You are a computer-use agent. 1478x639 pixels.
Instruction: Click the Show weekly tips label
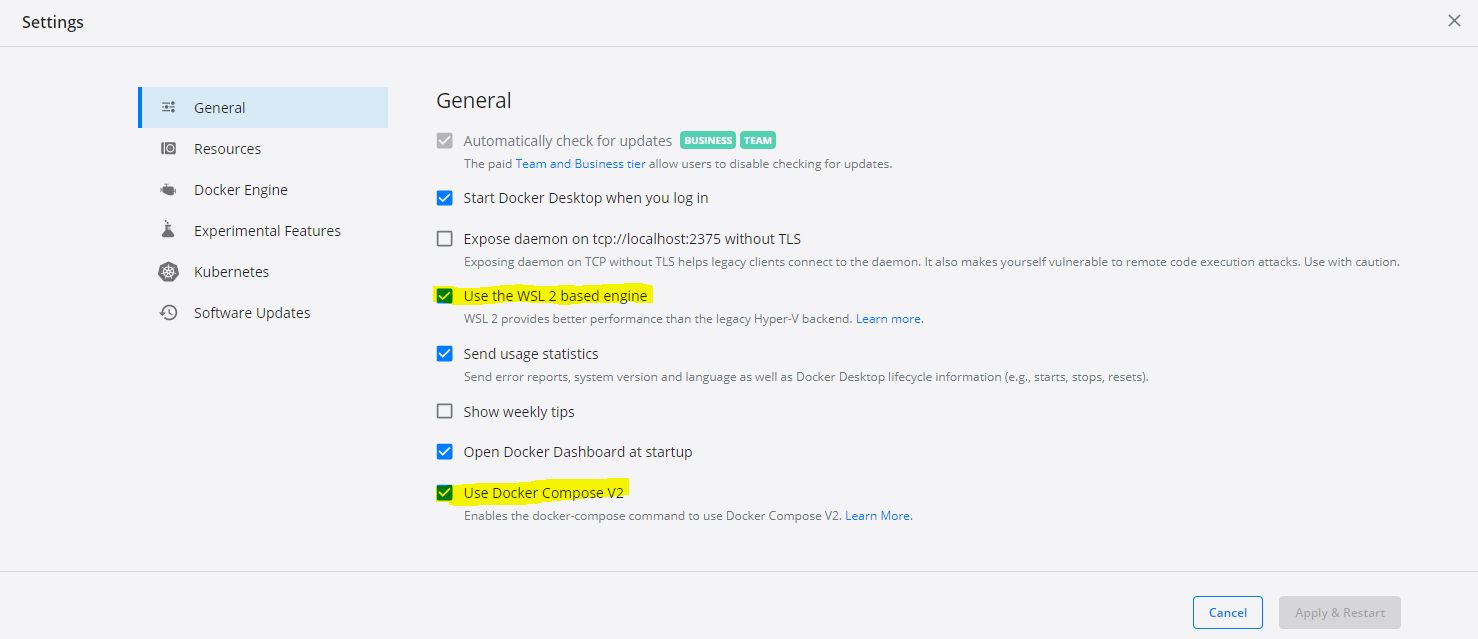[x=519, y=411]
